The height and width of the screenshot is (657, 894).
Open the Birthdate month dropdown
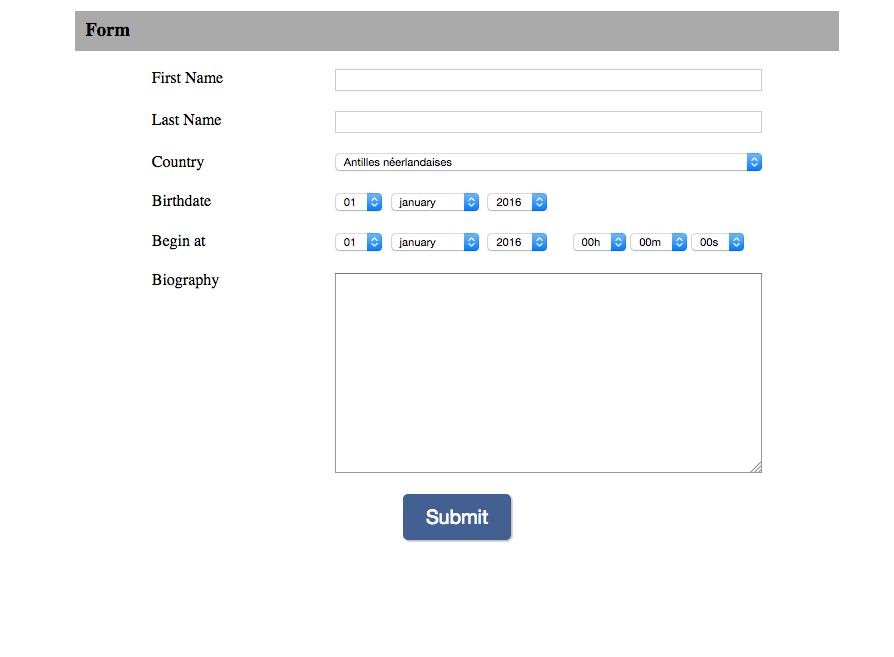click(x=435, y=202)
